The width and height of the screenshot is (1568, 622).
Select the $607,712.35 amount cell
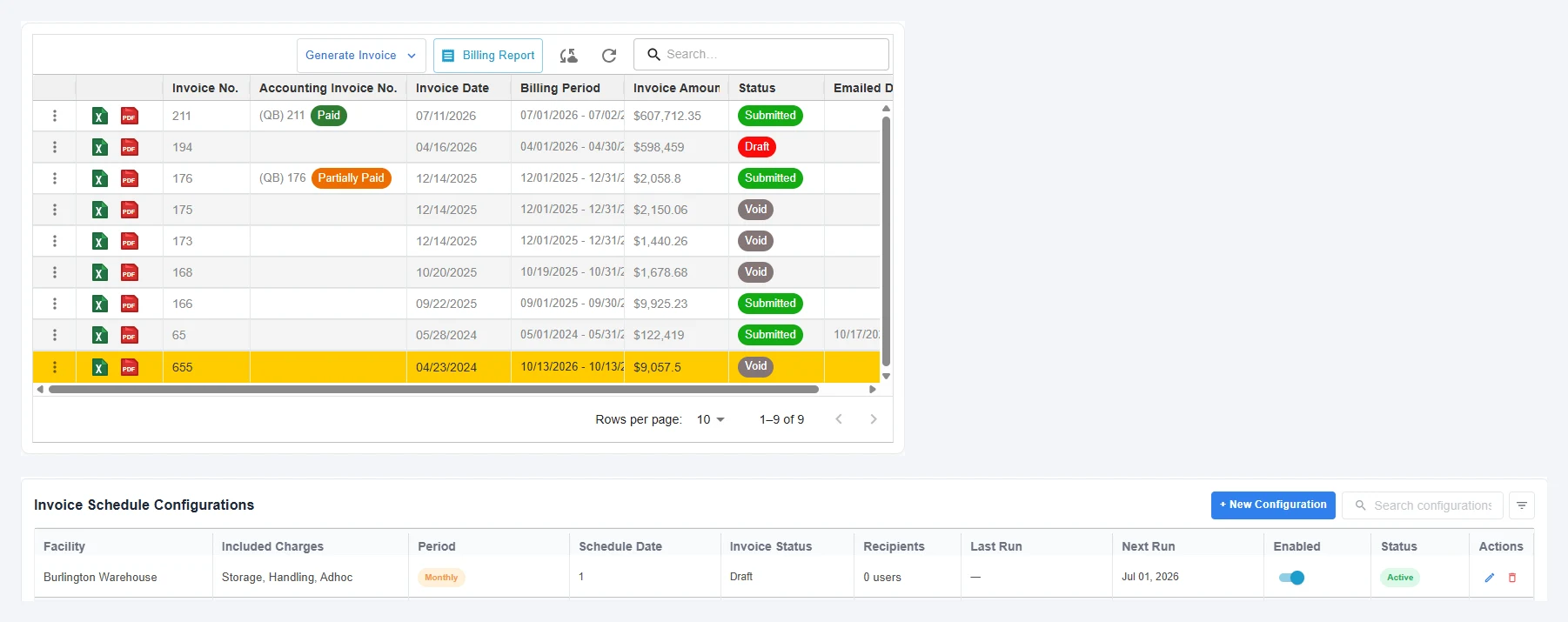676,116
